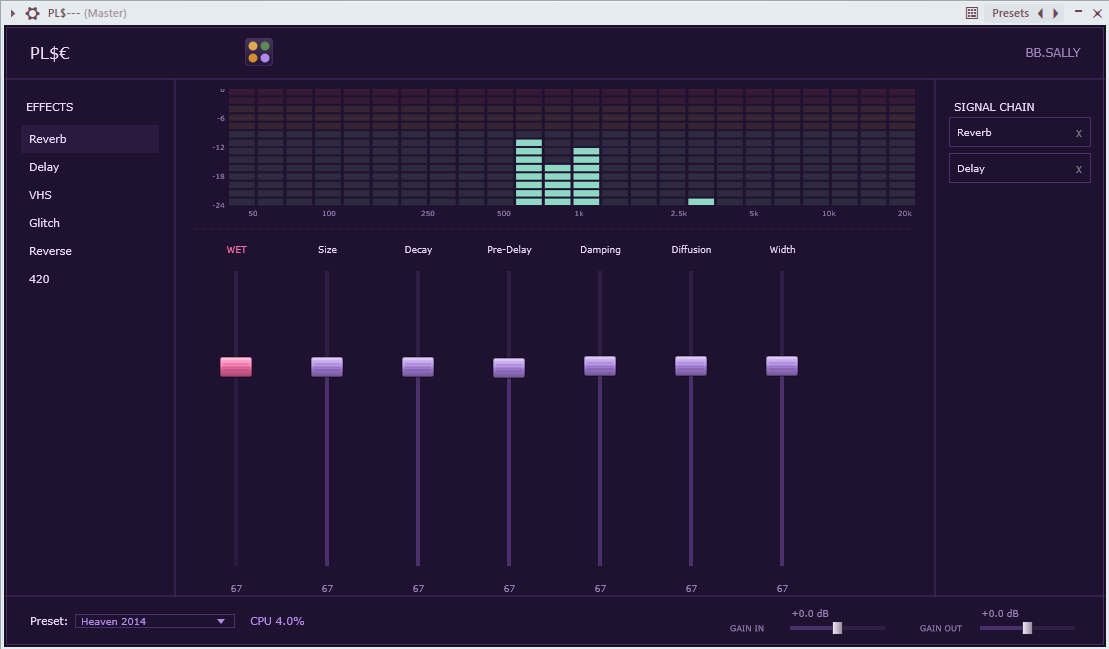
Task: Close the plugin window
Action: [1097, 13]
